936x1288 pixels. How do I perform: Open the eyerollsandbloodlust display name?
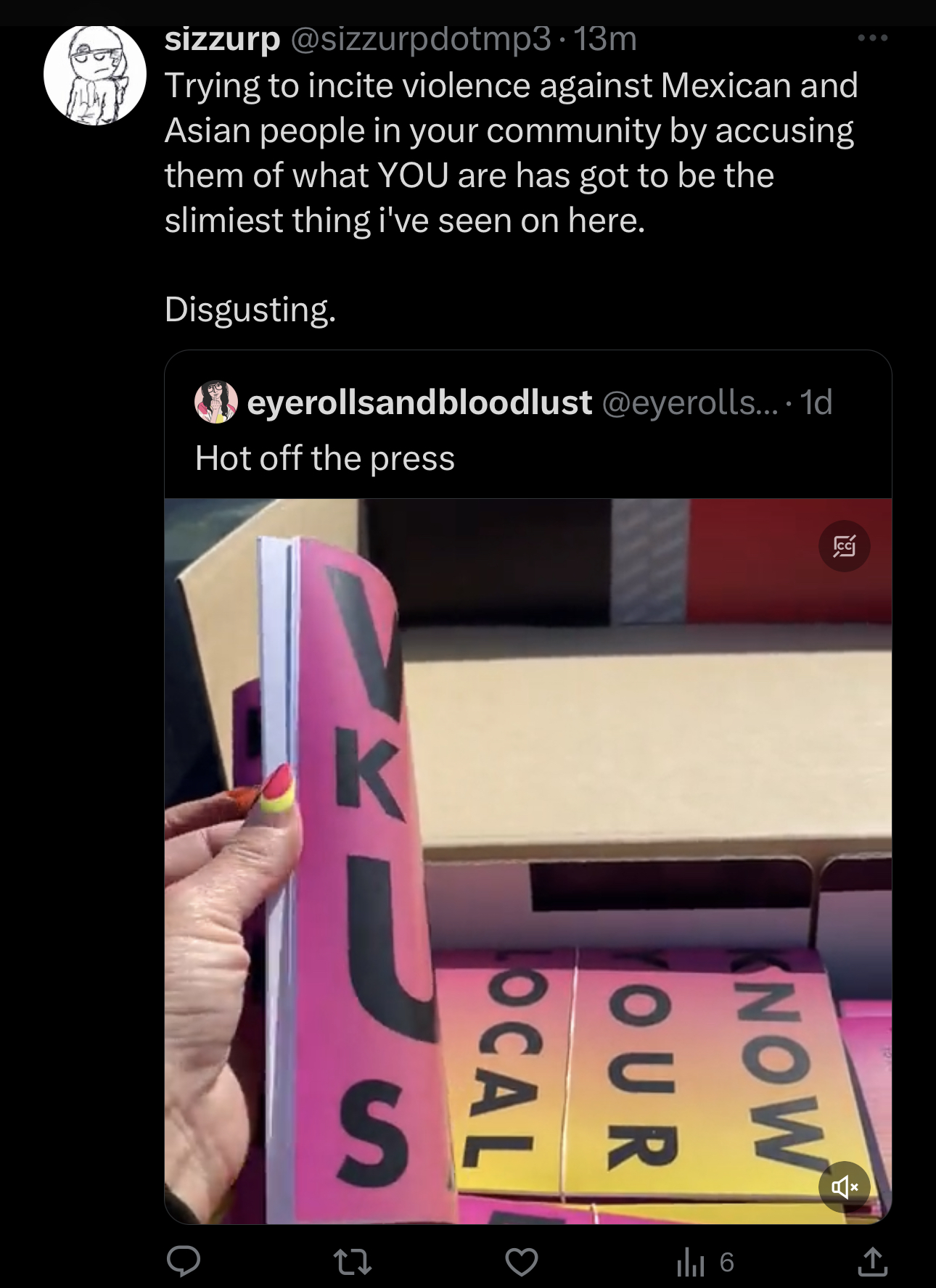(419, 402)
